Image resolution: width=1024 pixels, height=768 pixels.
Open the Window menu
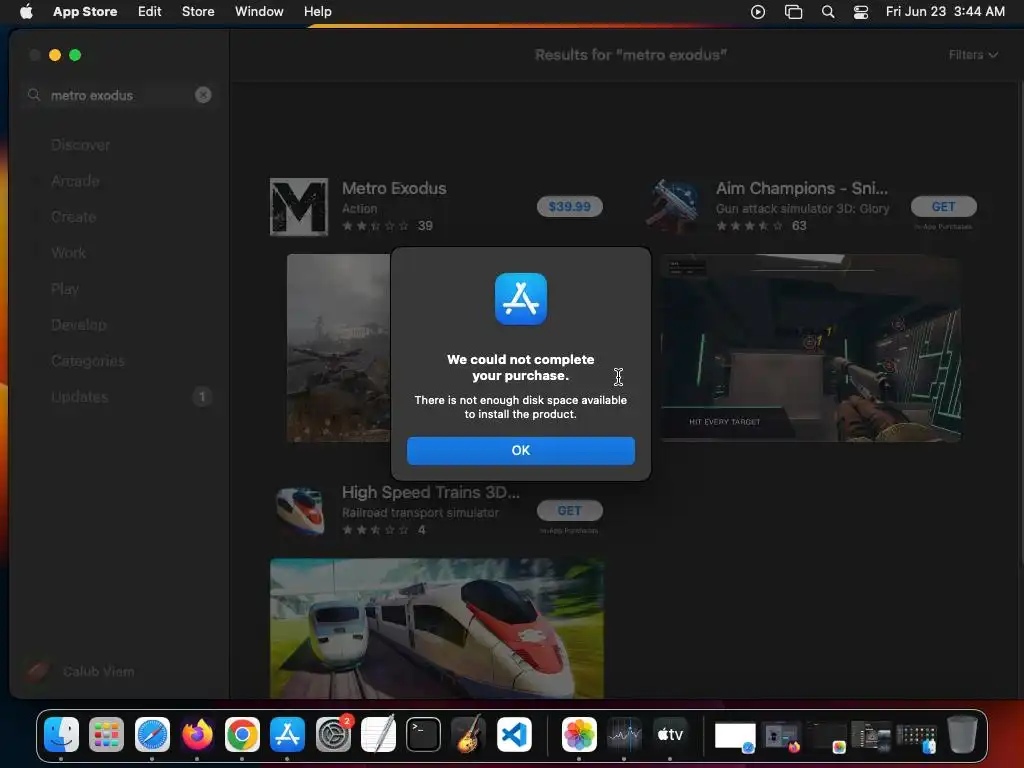(259, 11)
